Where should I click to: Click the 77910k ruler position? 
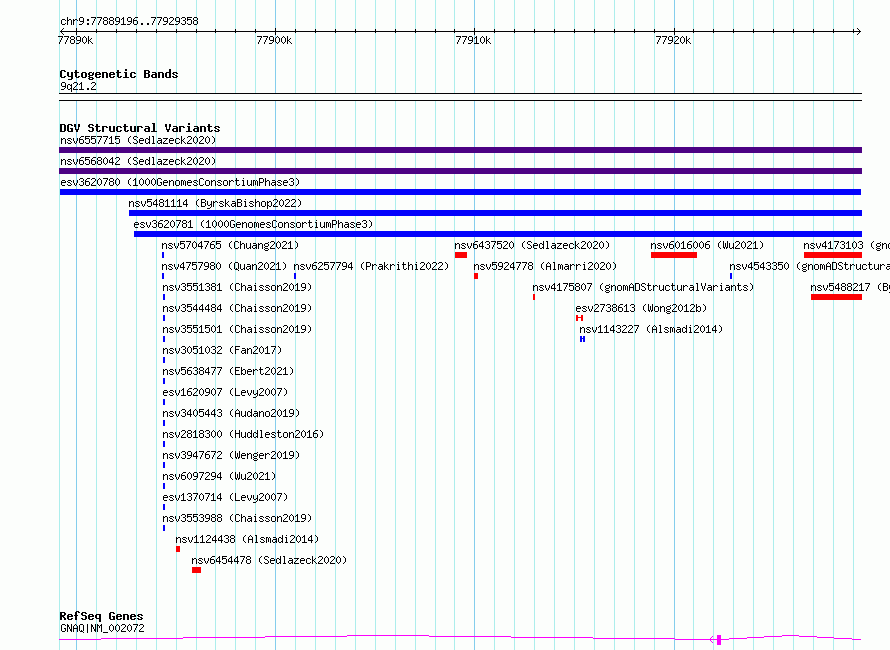coord(474,40)
